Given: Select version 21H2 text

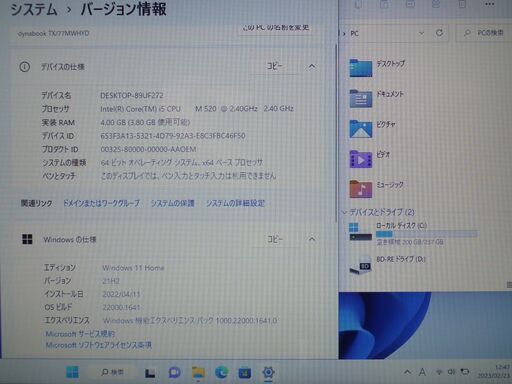Looking at the screenshot, I should point(111,281).
